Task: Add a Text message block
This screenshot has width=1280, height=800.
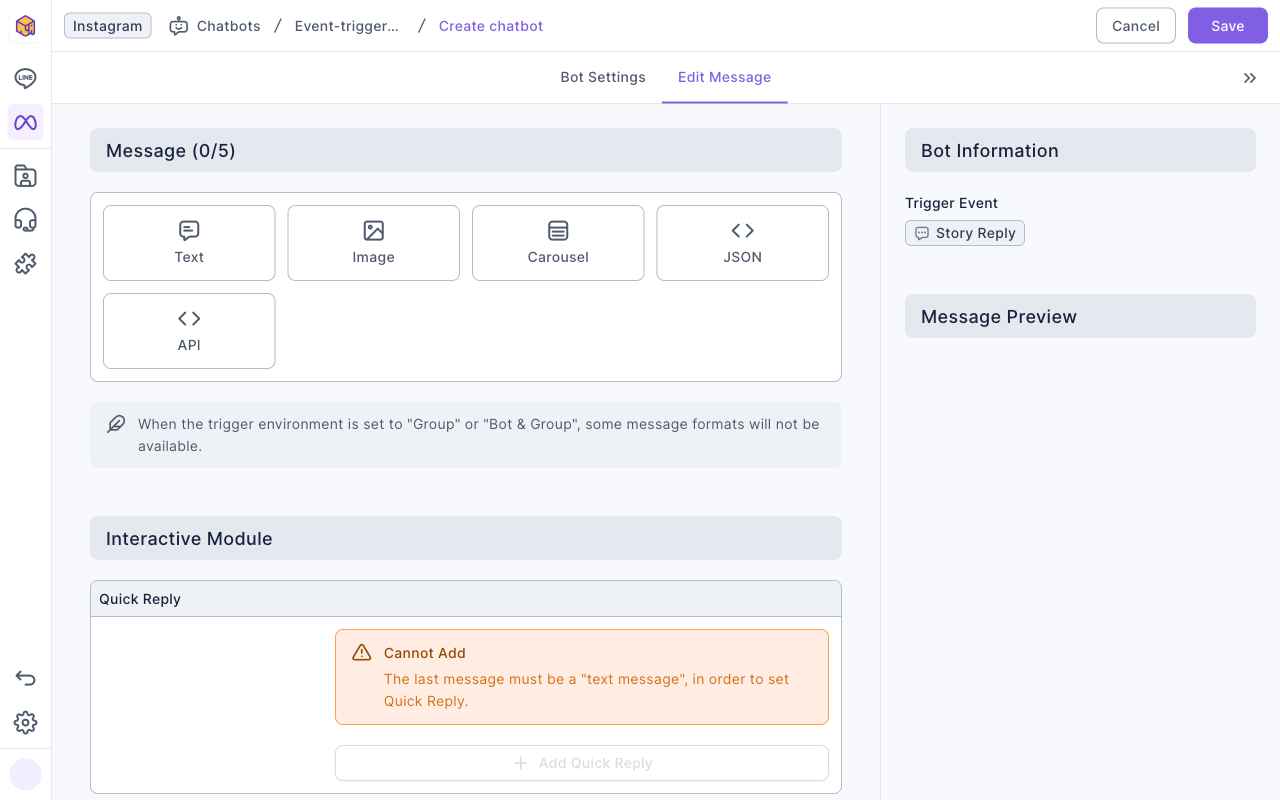Action: click(189, 243)
